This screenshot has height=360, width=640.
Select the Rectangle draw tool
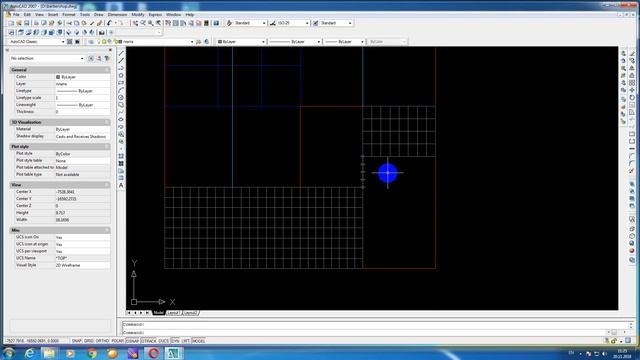click(121, 83)
